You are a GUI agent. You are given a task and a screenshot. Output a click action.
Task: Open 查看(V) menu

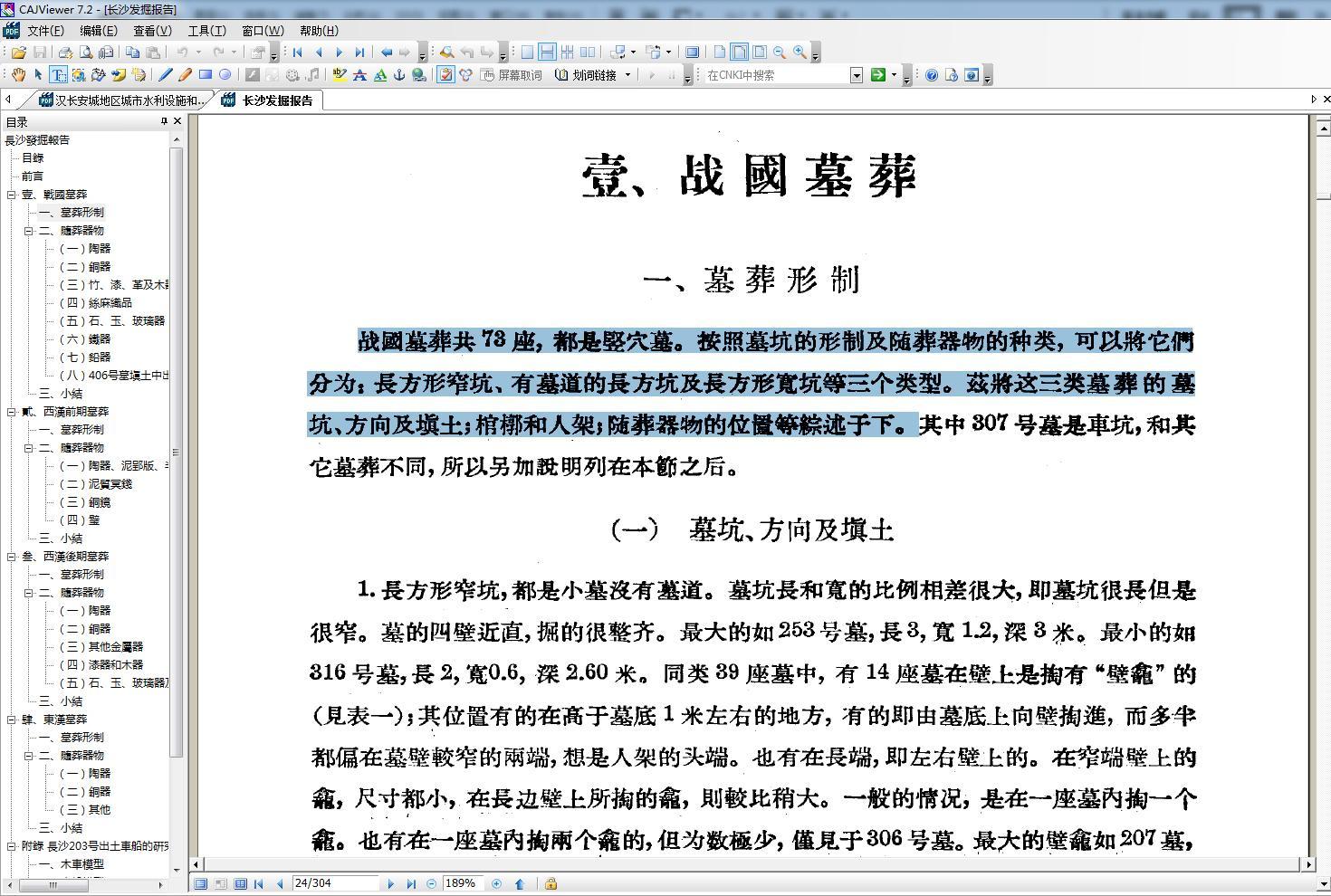click(x=152, y=31)
